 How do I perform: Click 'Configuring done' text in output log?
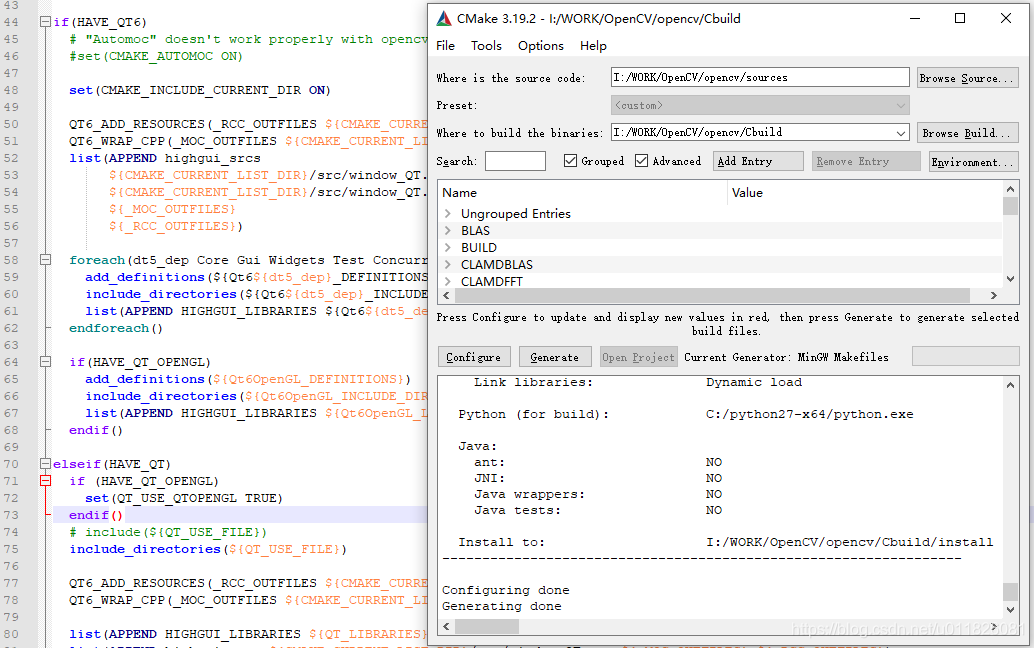point(506,590)
